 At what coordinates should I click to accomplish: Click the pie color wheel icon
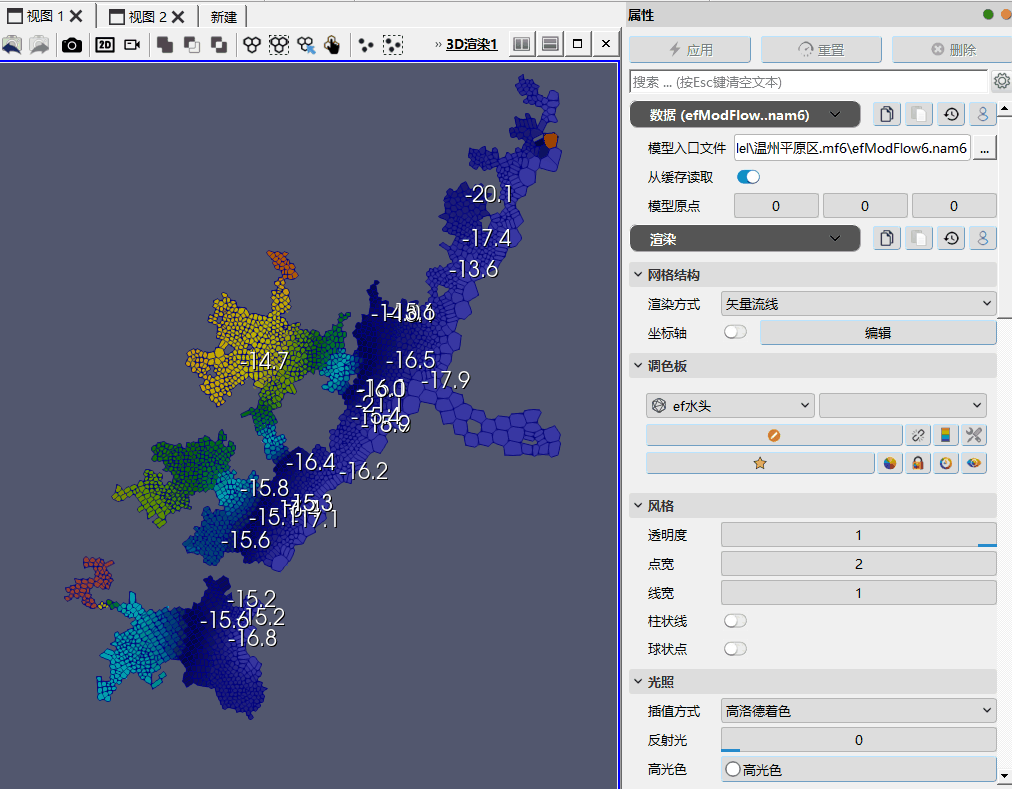tap(890, 463)
